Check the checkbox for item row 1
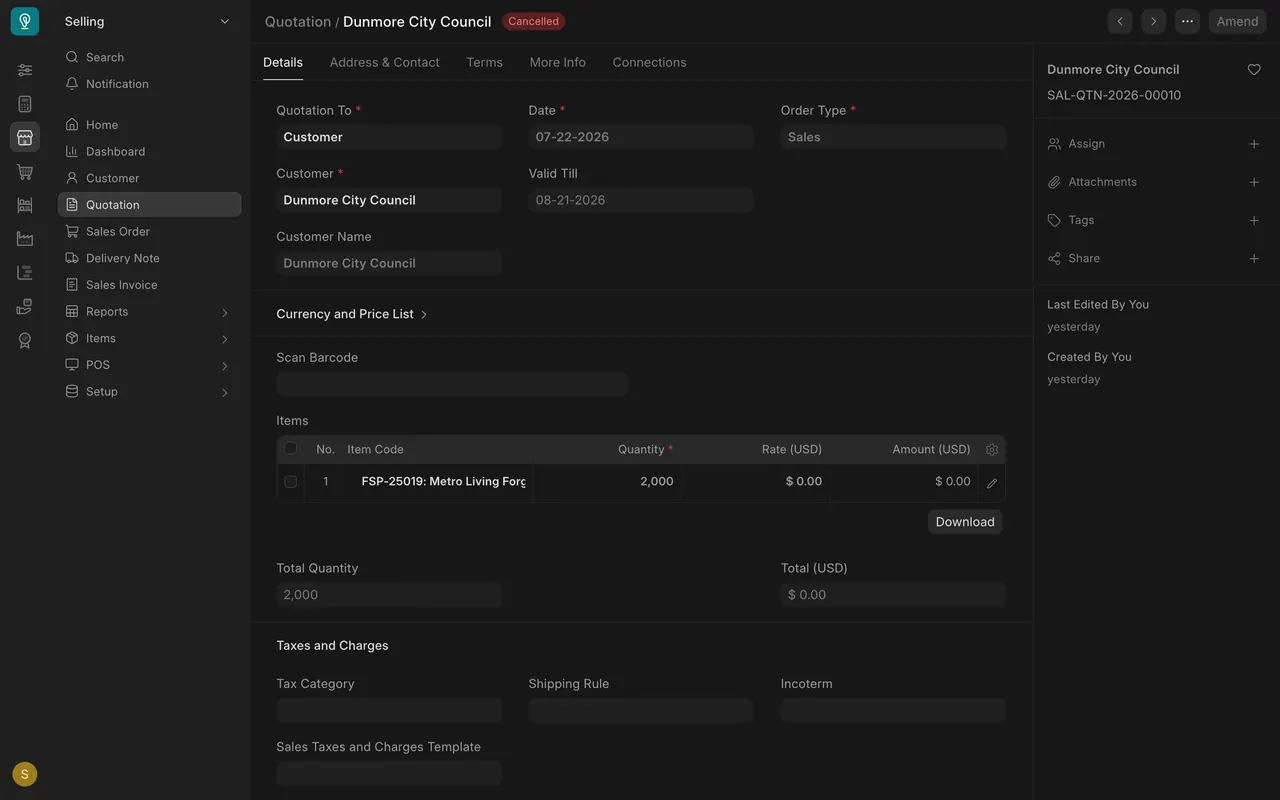The width and height of the screenshot is (1280, 800). (291, 482)
